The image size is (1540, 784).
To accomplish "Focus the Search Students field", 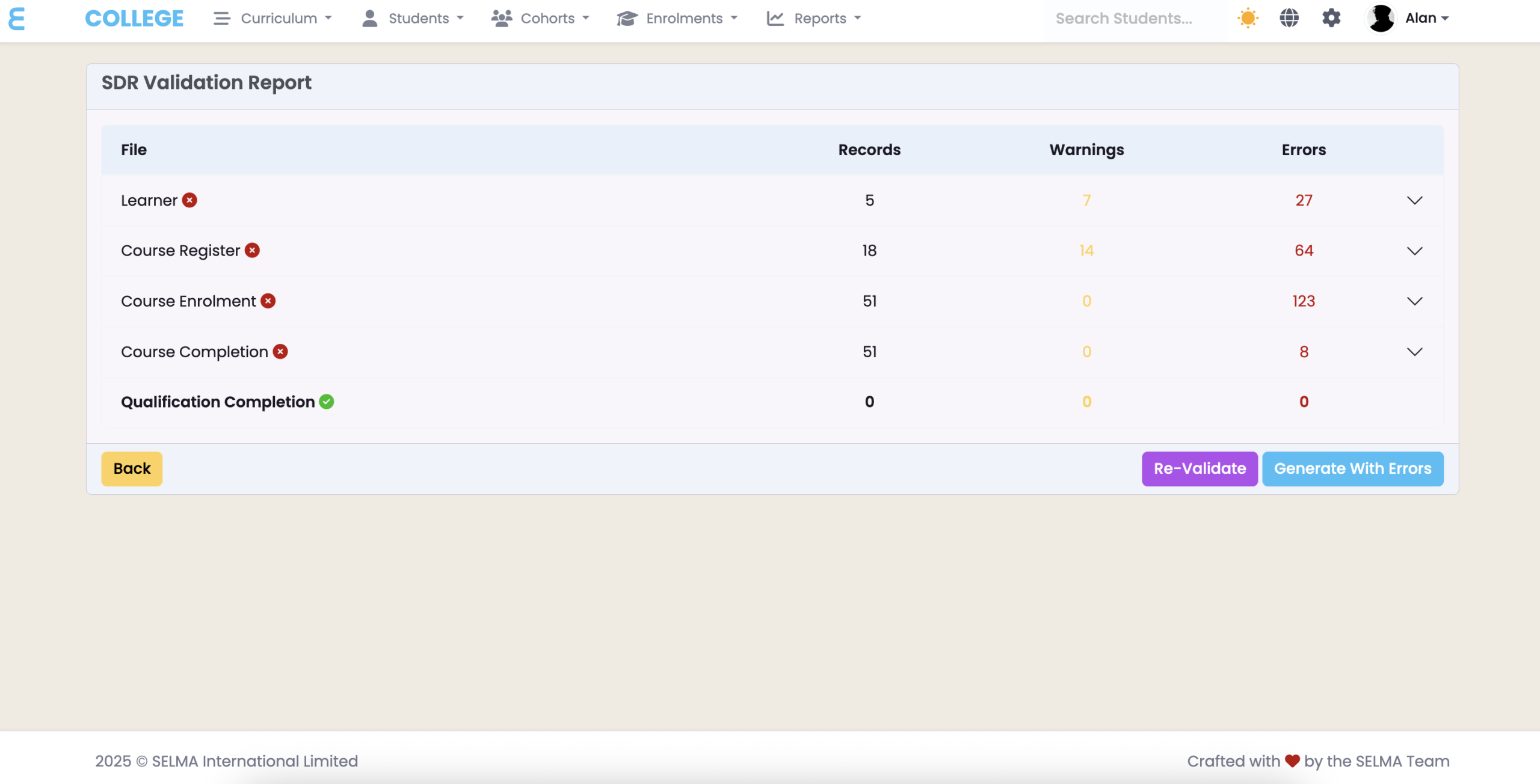I will 1135,19.
